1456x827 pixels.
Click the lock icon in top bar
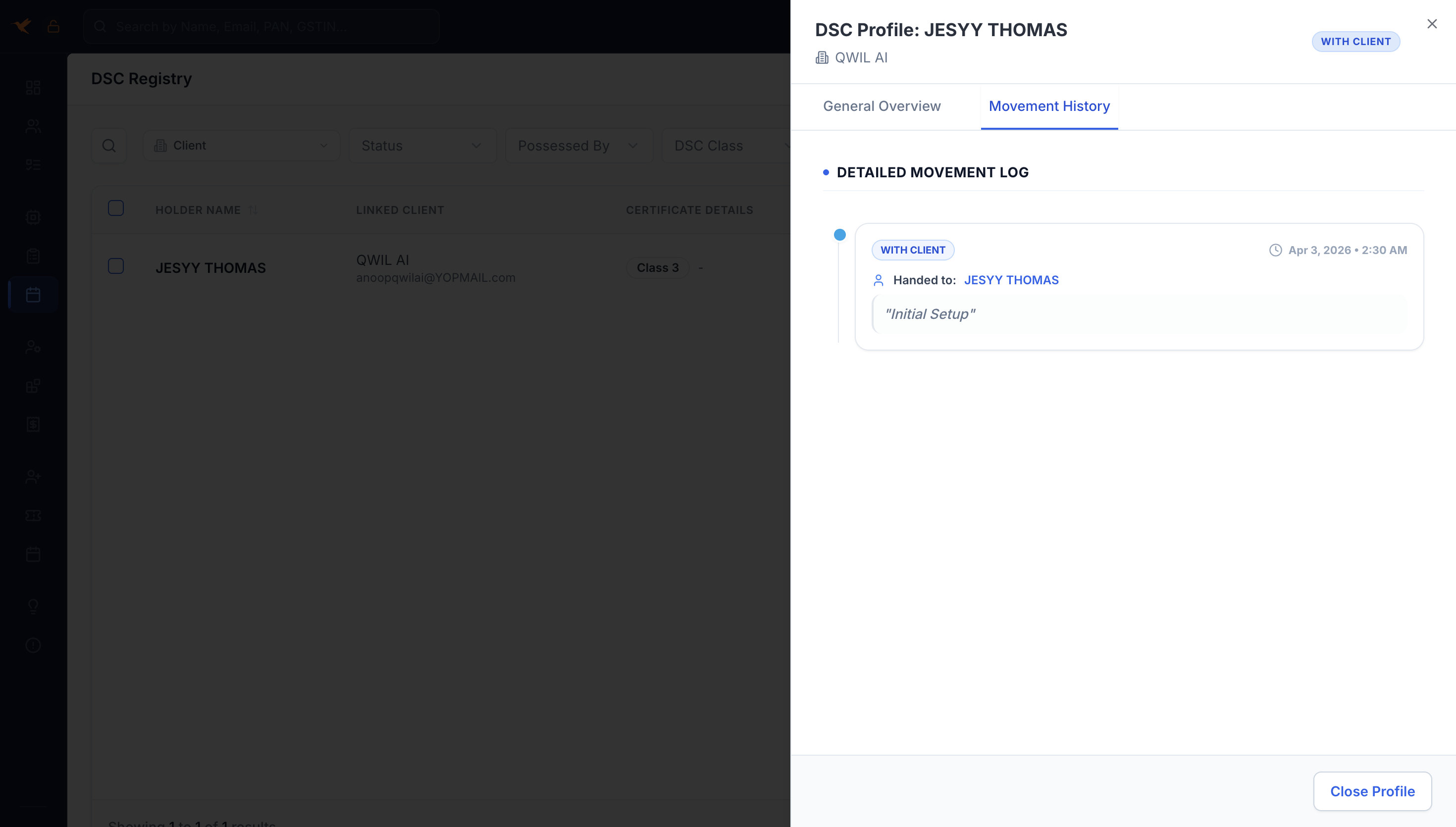click(x=53, y=26)
